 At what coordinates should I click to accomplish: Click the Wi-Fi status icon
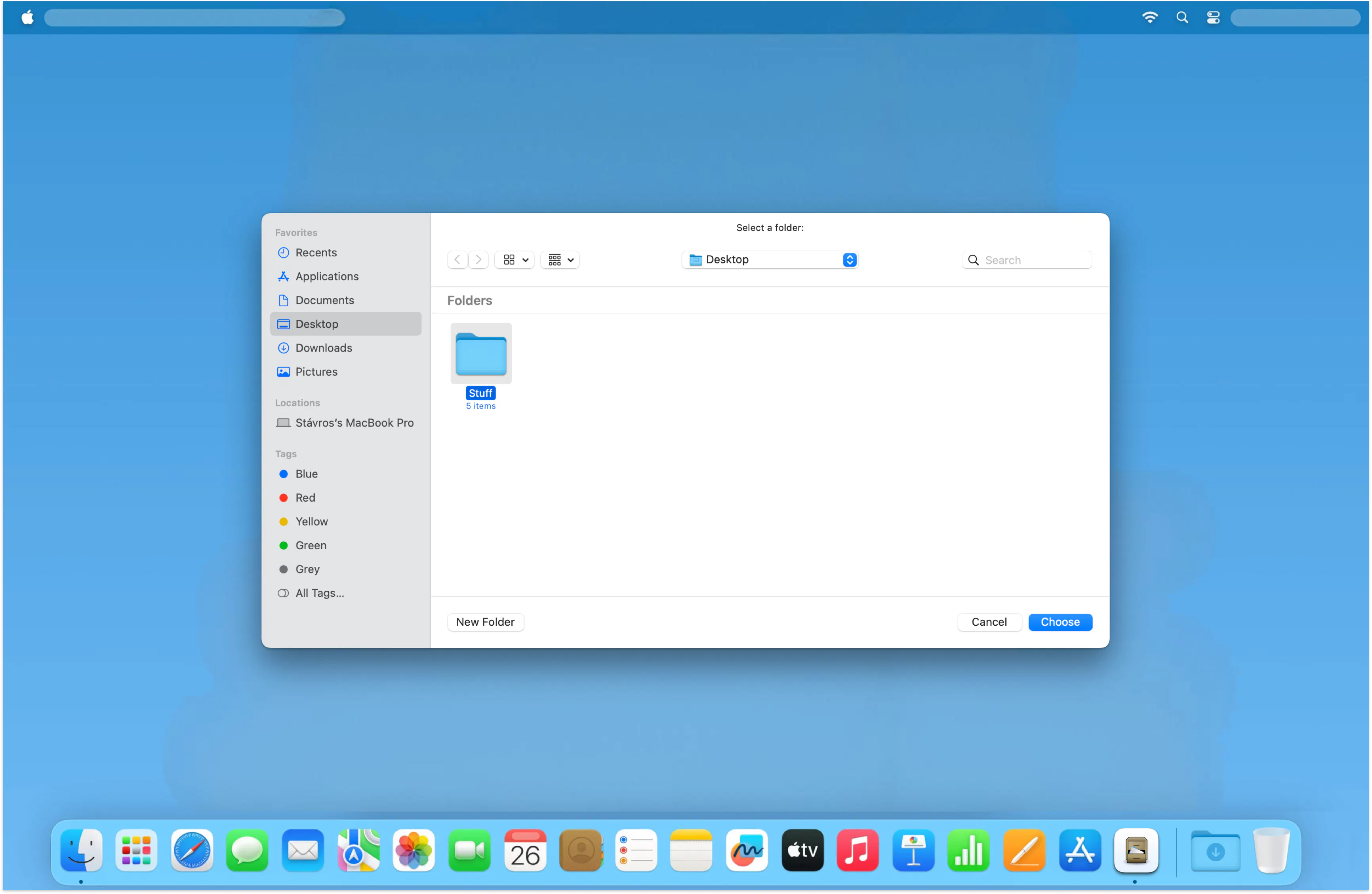click(x=1149, y=17)
